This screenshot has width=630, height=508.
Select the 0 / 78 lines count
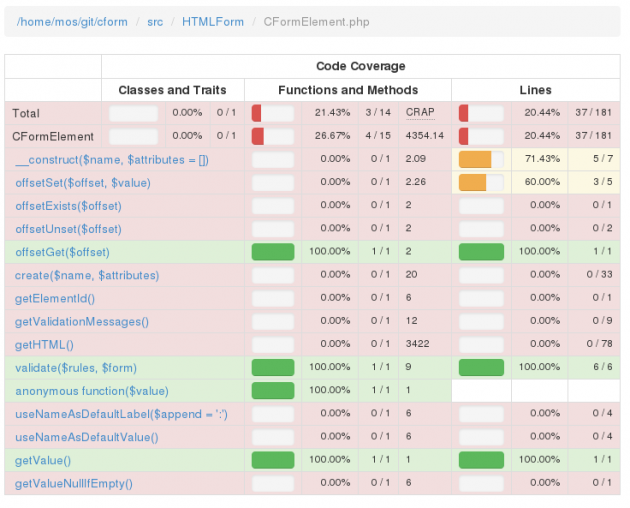[x=599, y=344]
